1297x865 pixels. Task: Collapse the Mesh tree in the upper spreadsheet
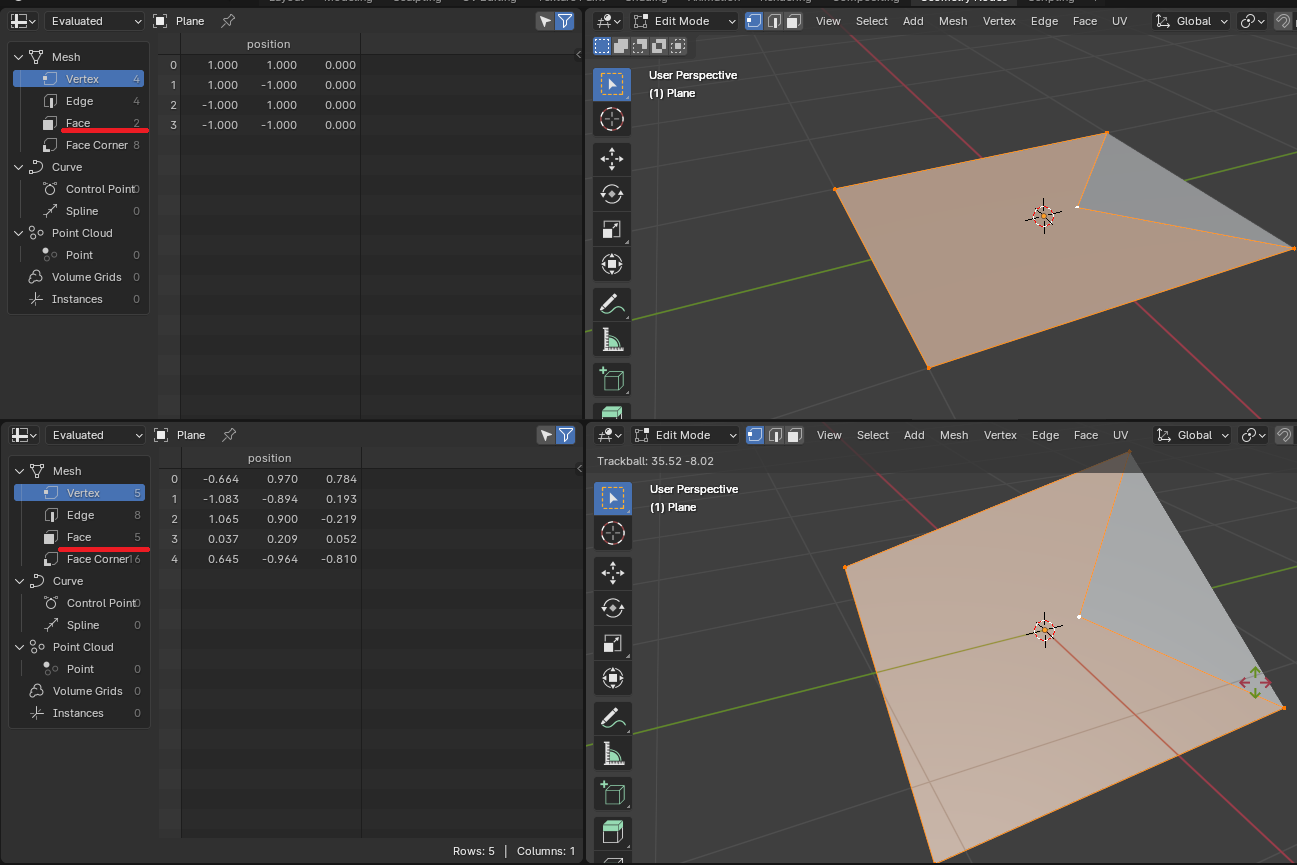(19, 57)
